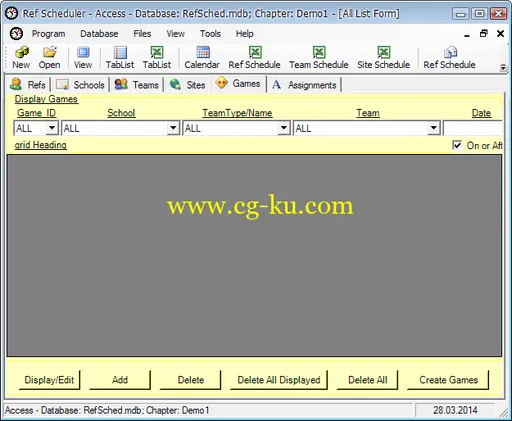Click the Site Schedule toolbar icon
This screenshot has height=421, width=512.
pos(384,52)
